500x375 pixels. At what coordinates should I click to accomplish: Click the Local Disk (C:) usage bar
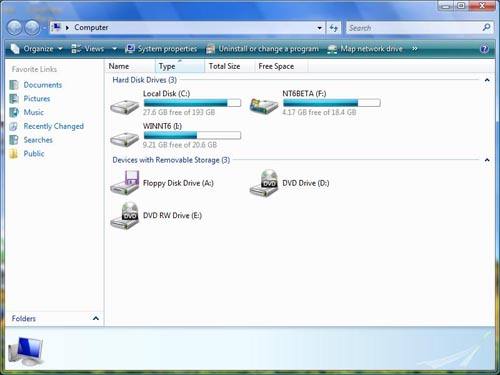pyautogui.click(x=192, y=103)
